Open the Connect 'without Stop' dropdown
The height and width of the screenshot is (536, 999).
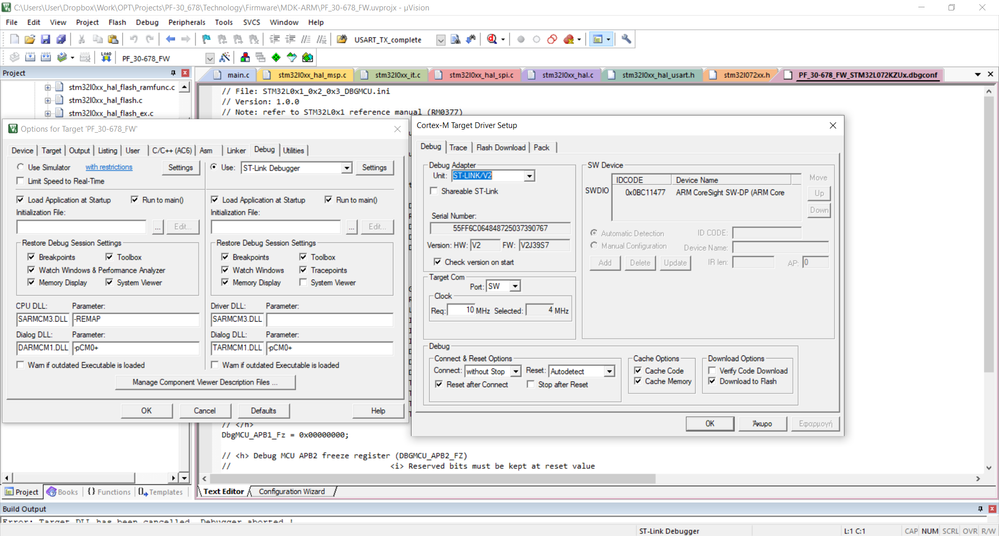[515, 371]
